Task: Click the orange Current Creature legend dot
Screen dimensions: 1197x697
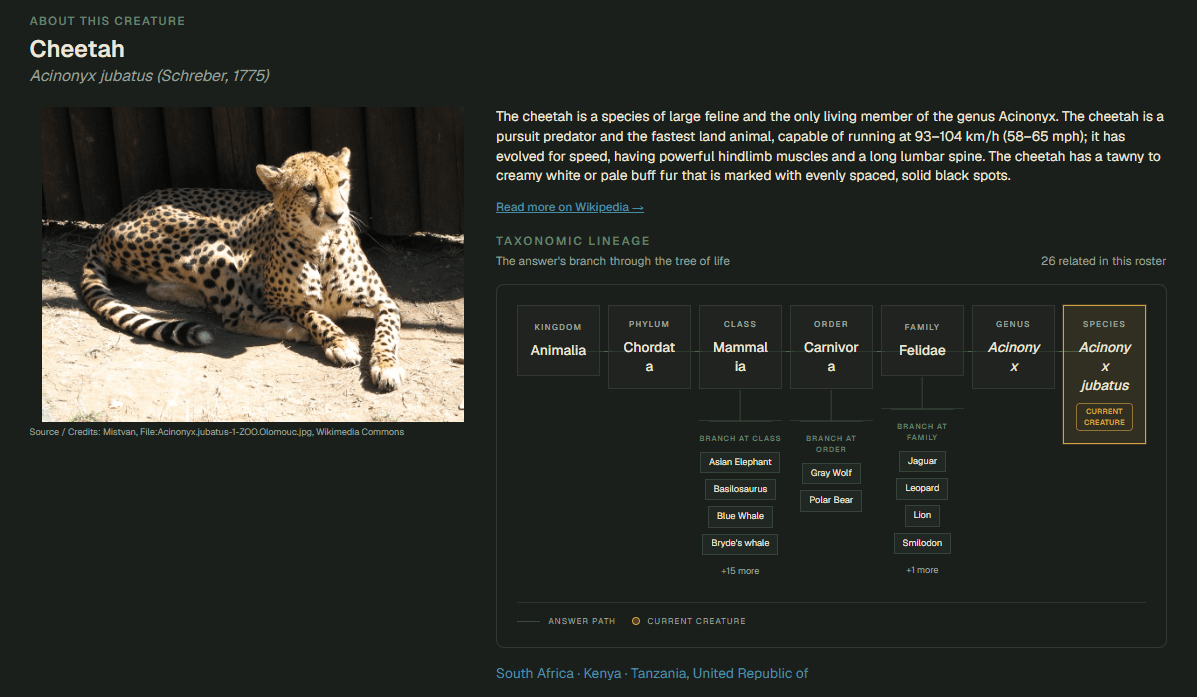Action: pyautogui.click(x=636, y=621)
